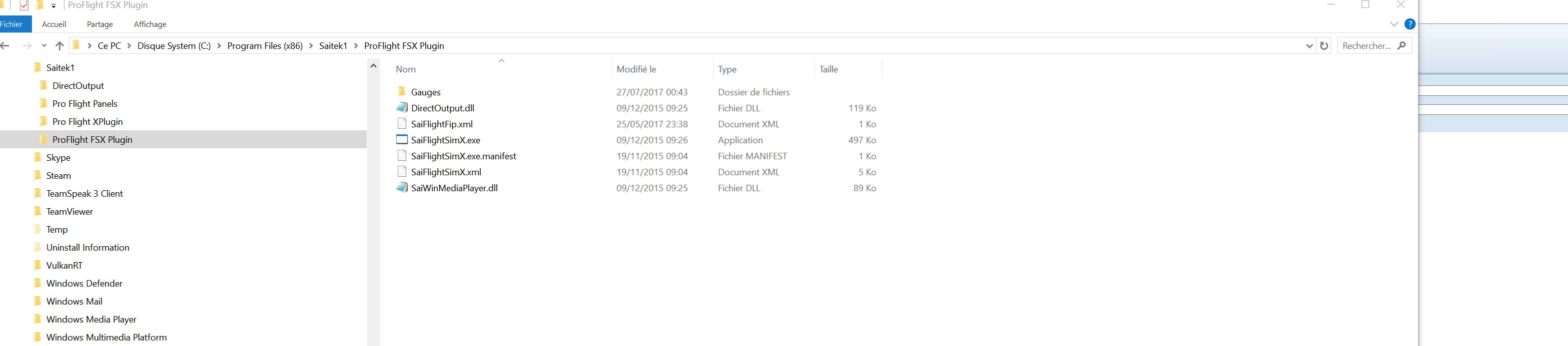This screenshot has width=1568, height=346.
Task: Select the file name SaiWinMediaPlayer.dll
Action: point(454,188)
